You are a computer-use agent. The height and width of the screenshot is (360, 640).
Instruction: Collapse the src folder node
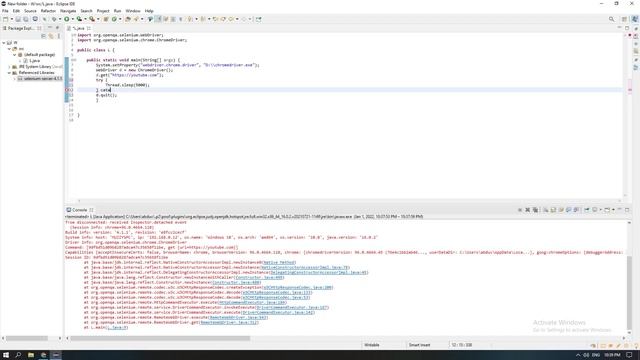pyautogui.click(x=9, y=49)
